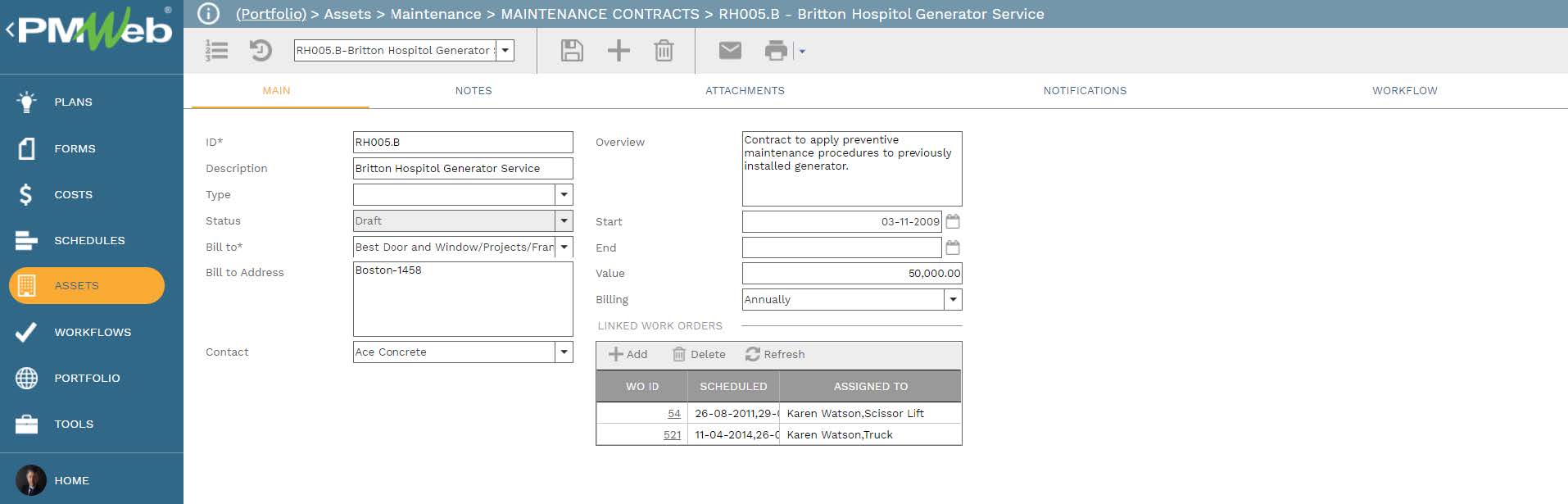Refresh the linked work orders
Viewport: 1568px width, 504px height.
775,354
